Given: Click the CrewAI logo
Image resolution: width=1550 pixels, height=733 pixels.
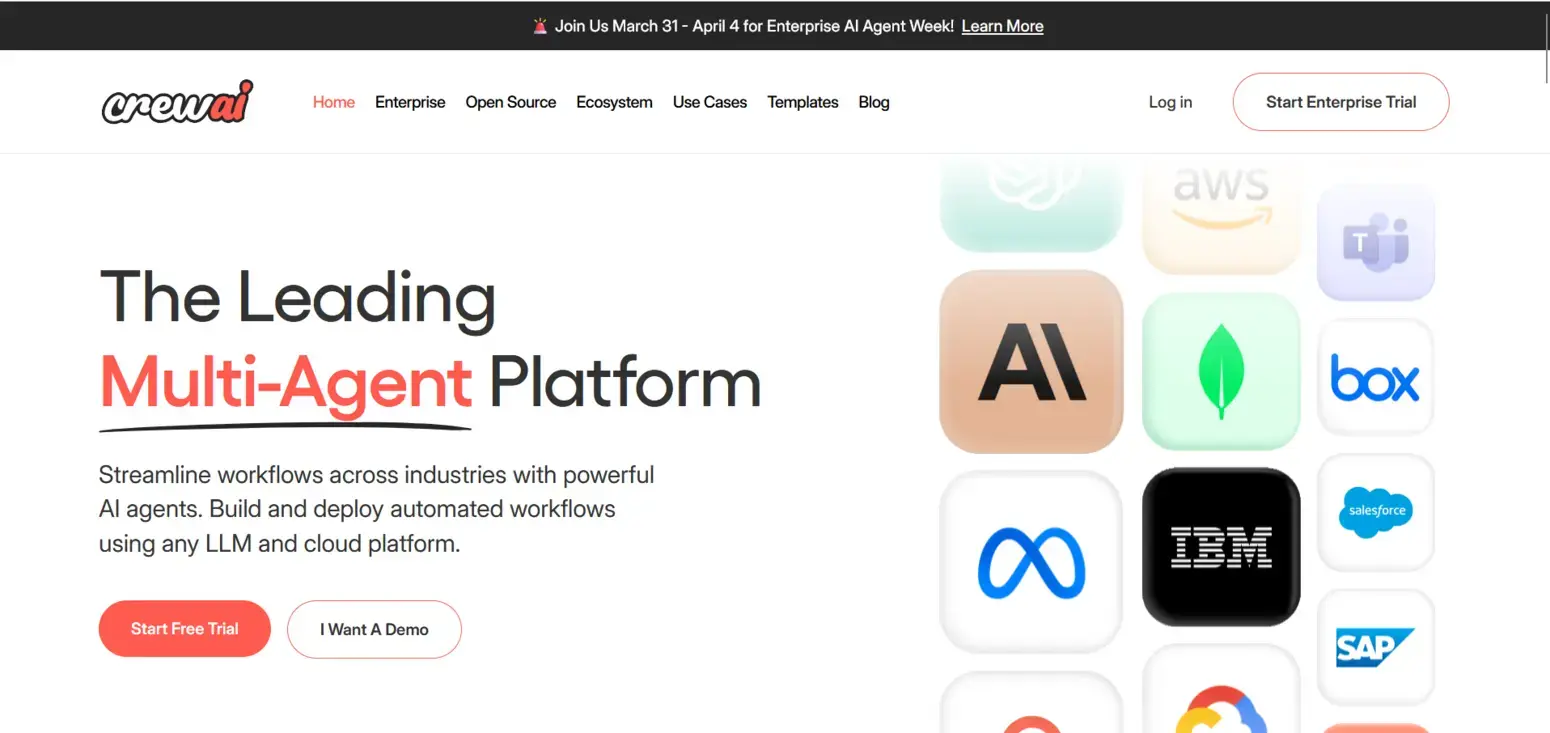Looking at the screenshot, I should [x=177, y=102].
